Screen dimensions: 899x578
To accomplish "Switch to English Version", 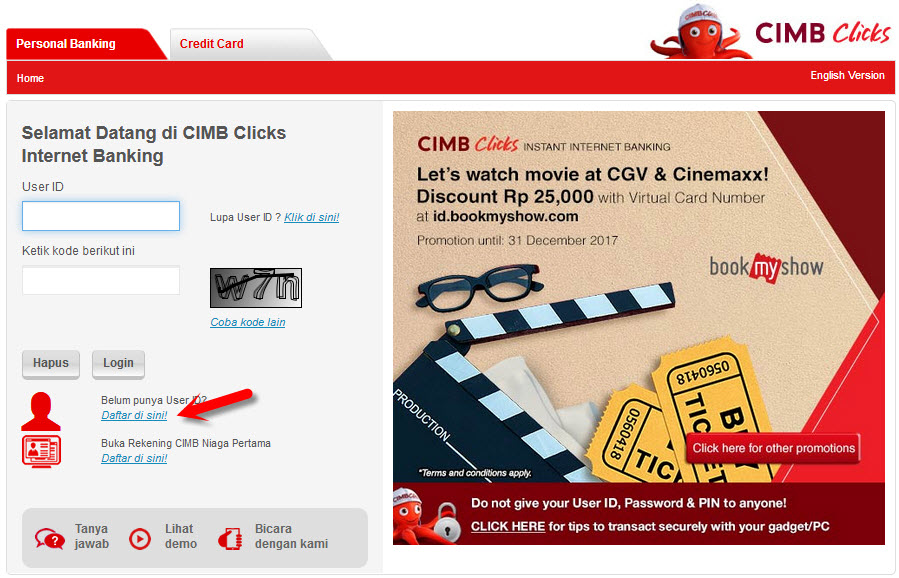I will [x=847, y=75].
